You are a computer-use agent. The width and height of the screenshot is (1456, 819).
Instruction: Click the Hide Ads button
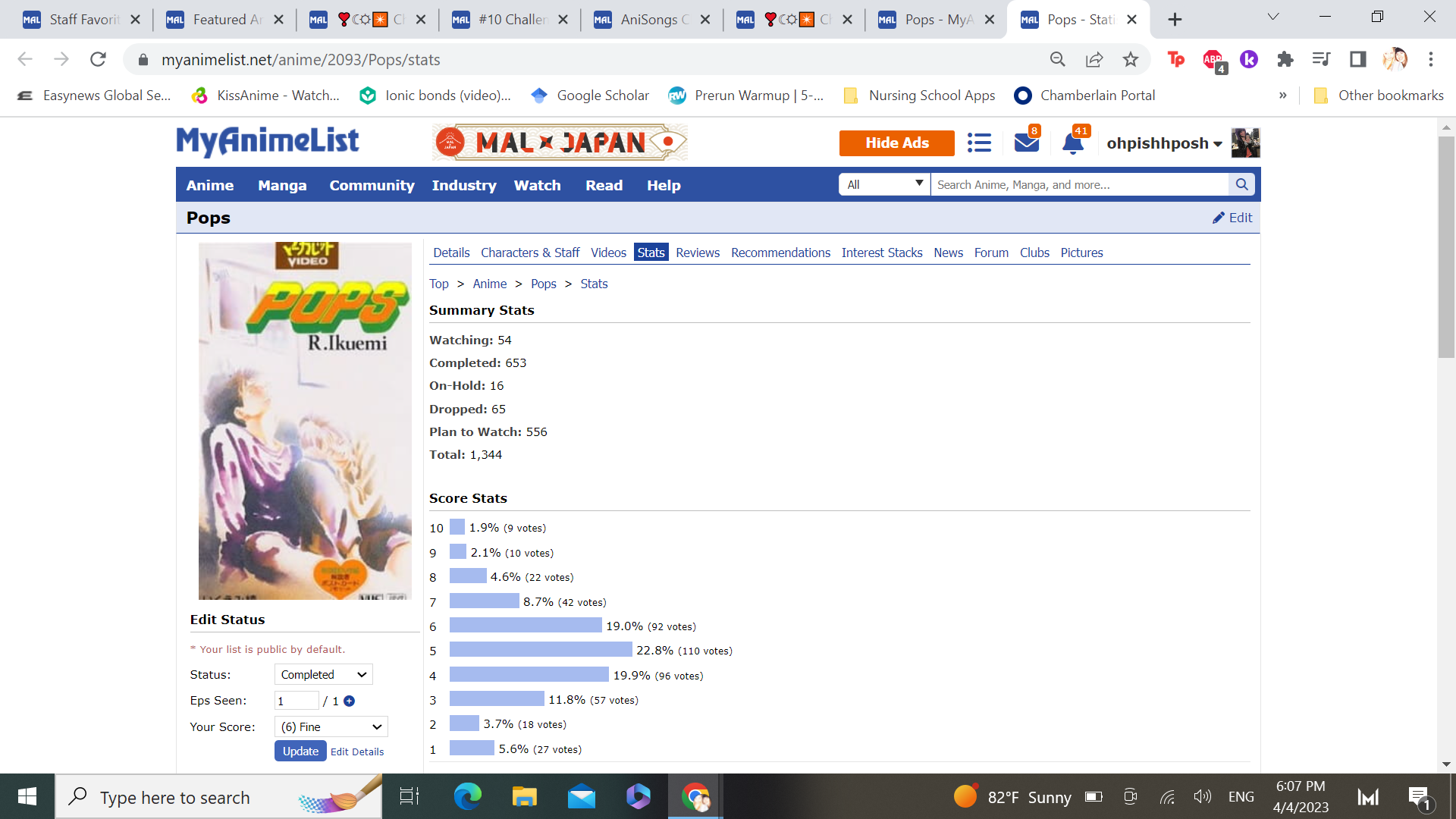click(x=896, y=143)
